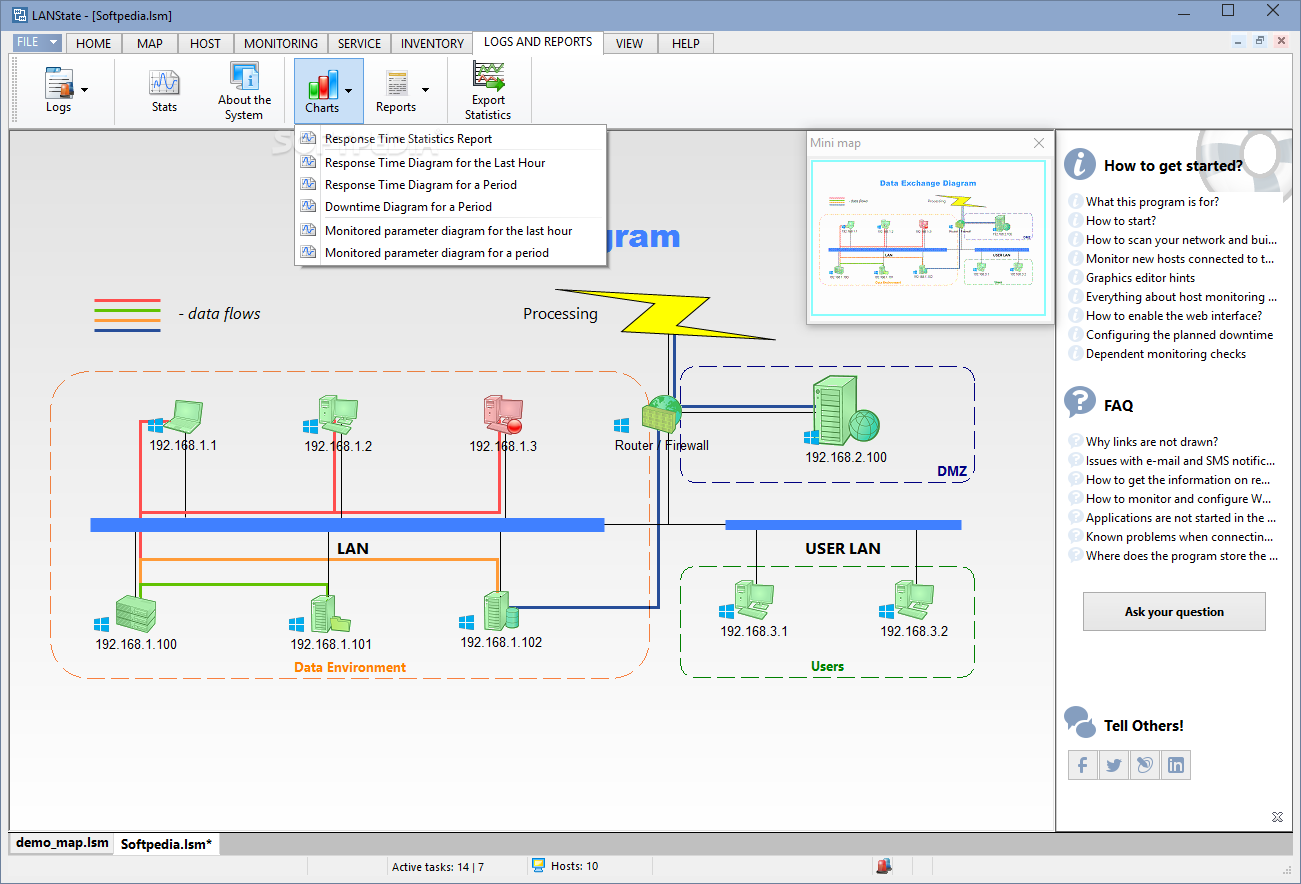Screen dimensions: 1301x884
Task: Select the 192.168.1.100 server rack icon
Action: [136, 612]
